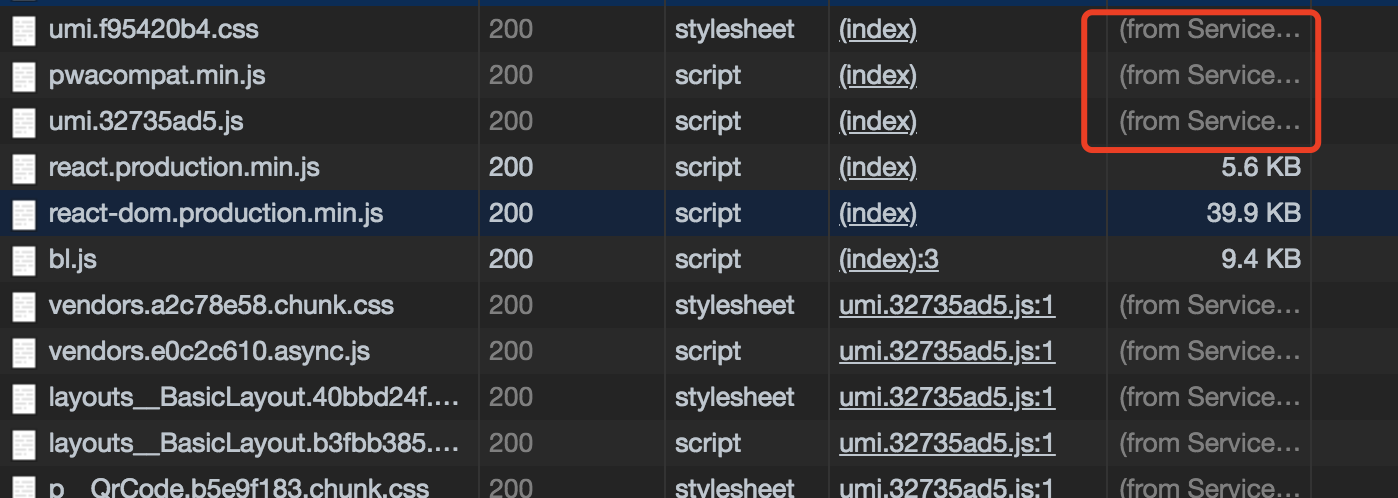Click the 200 status of pwacompat.min.js
The height and width of the screenshot is (498, 1398).
pyautogui.click(x=511, y=76)
